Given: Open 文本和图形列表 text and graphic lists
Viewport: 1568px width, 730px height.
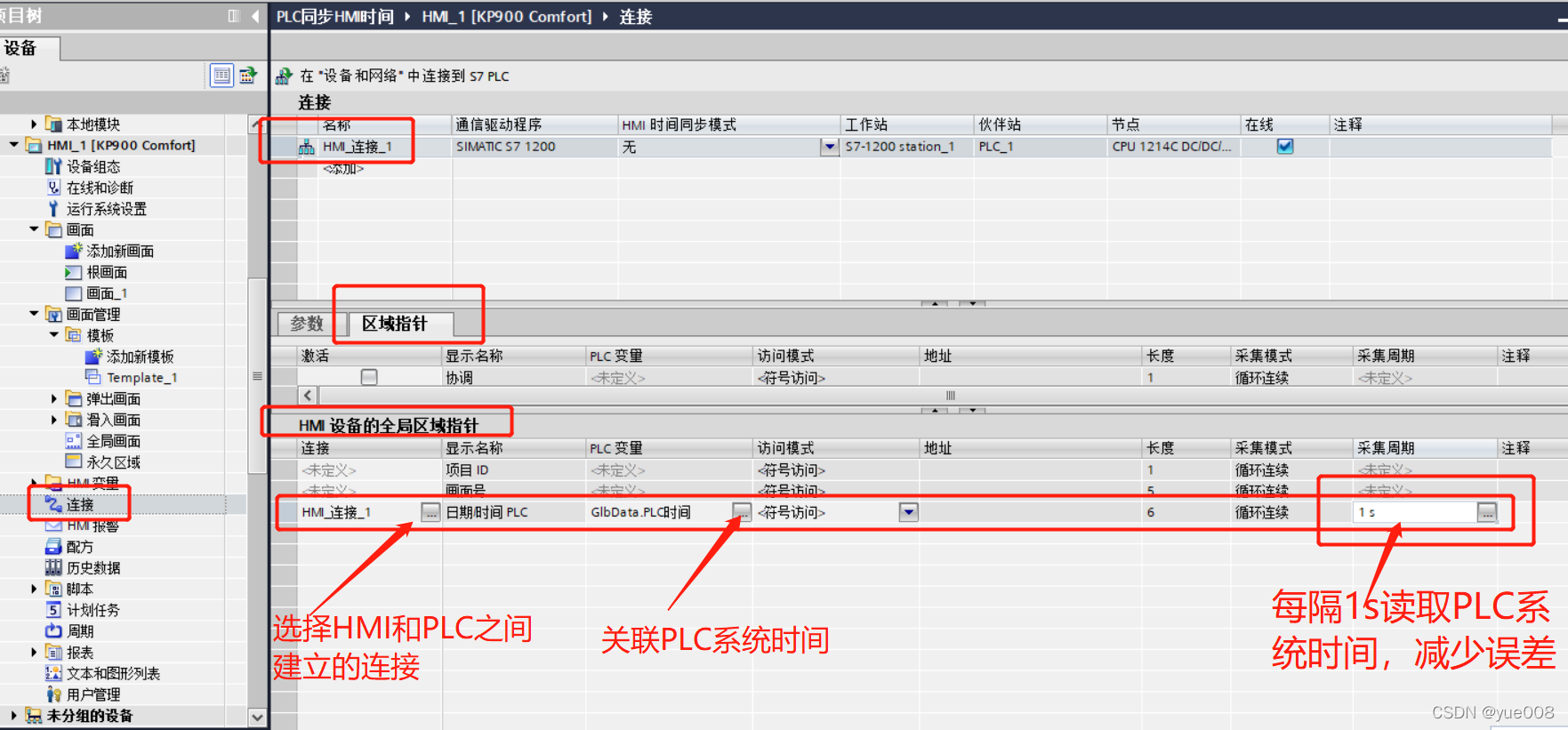Looking at the screenshot, I should point(113,674).
